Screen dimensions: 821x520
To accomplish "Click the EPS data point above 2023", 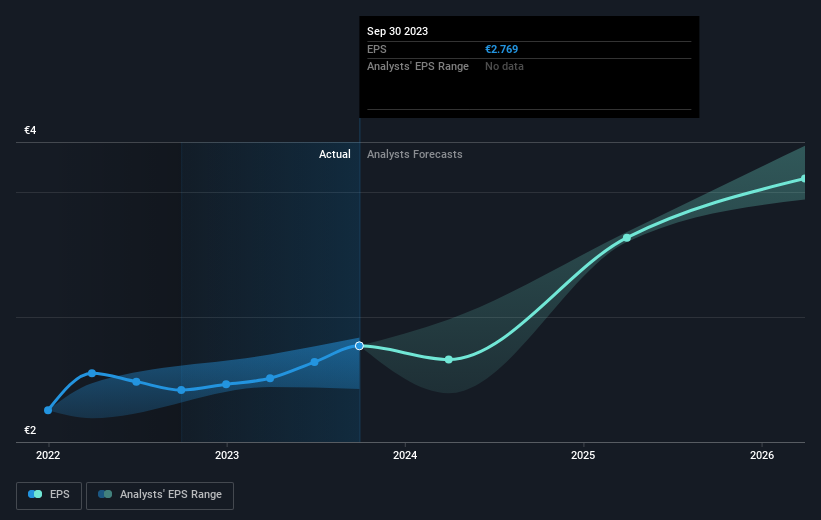I will 226,384.
